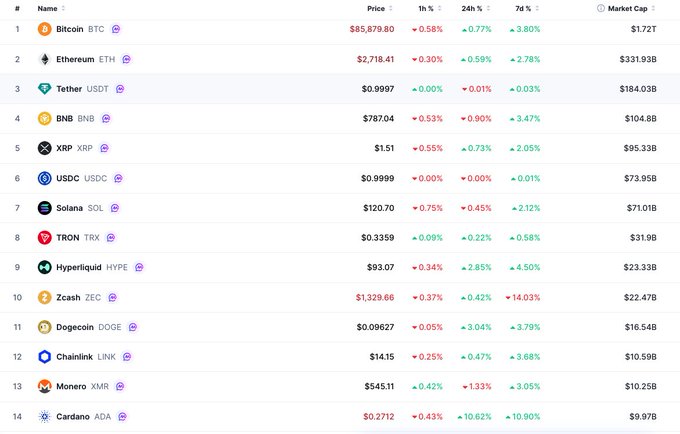Open the purple chart badge beside ADA
Viewport: 680px width, 434px height.
pyautogui.click(x=123, y=417)
